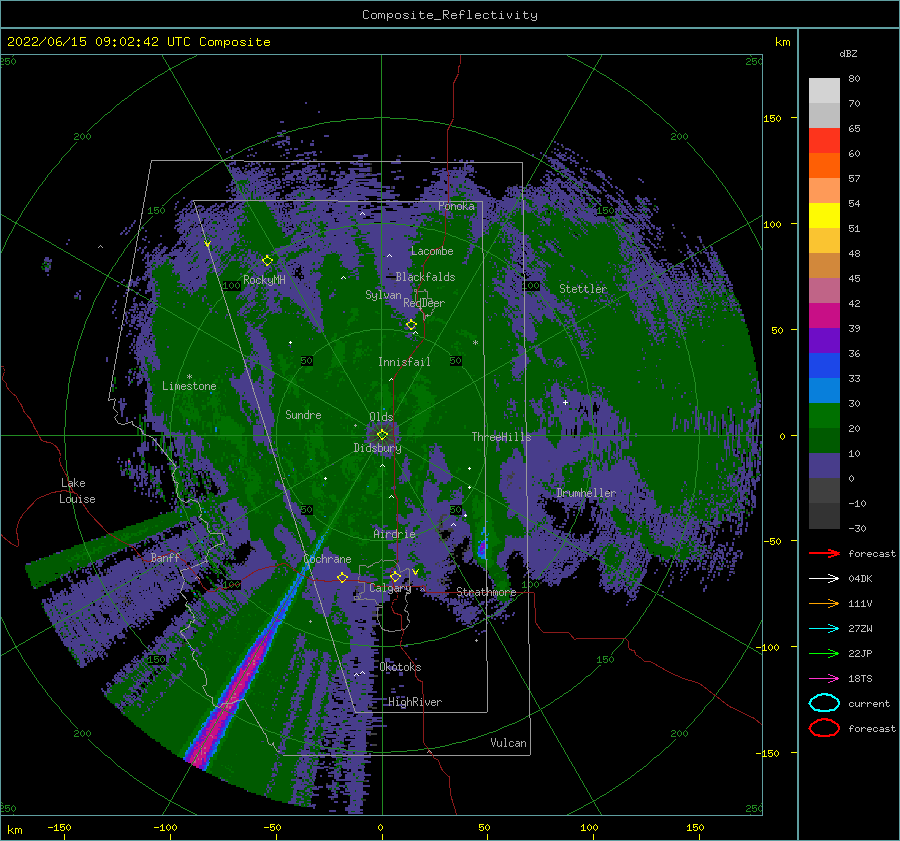This screenshot has height=841, width=900.
Task: Click the yellow marker below Cochrane
Action: 342,577
